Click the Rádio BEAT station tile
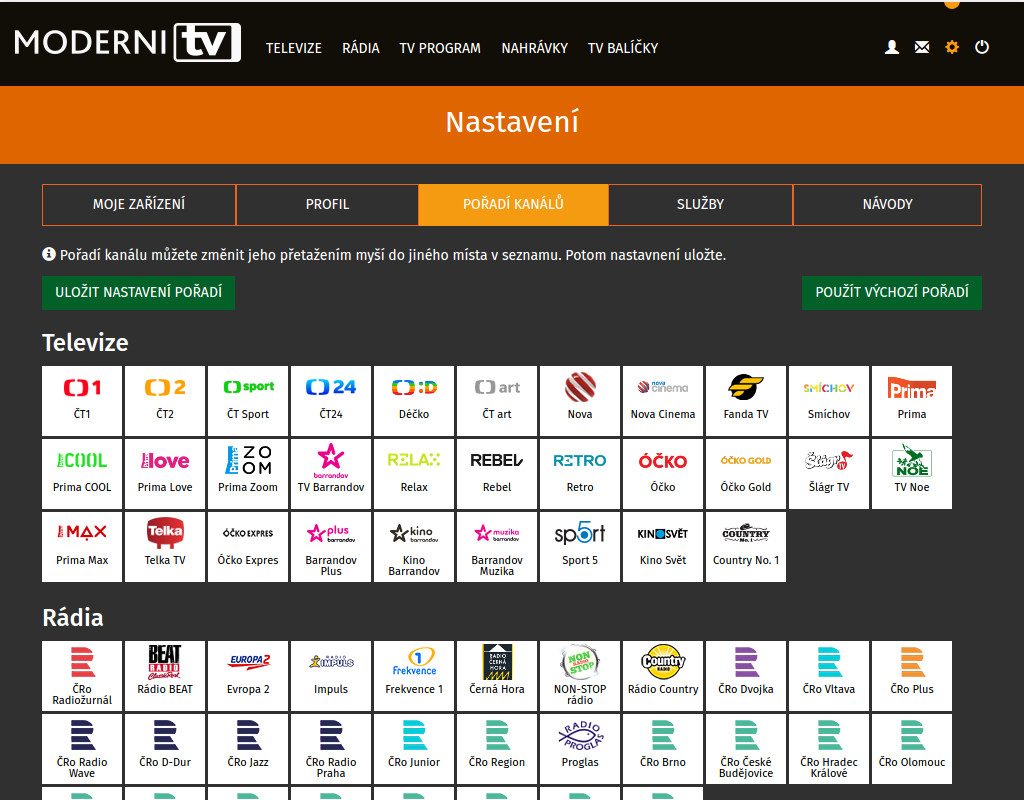The image size is (1024, 800). click(x=165, y=675)
